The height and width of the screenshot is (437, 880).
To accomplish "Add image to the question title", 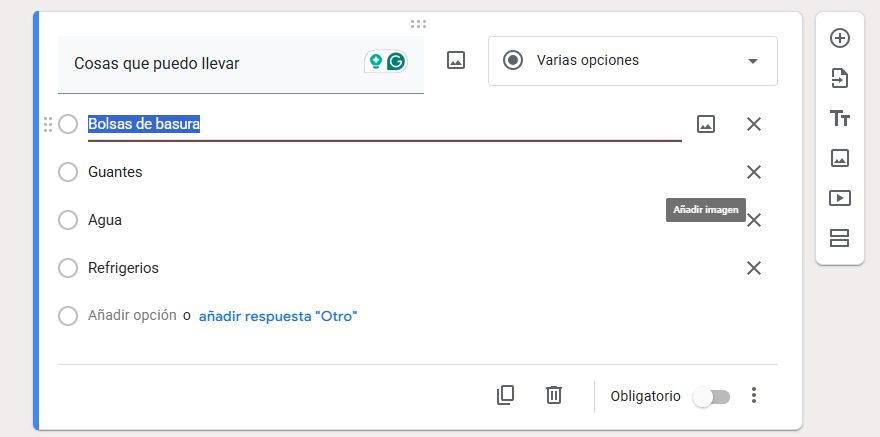I will [456, 61].
